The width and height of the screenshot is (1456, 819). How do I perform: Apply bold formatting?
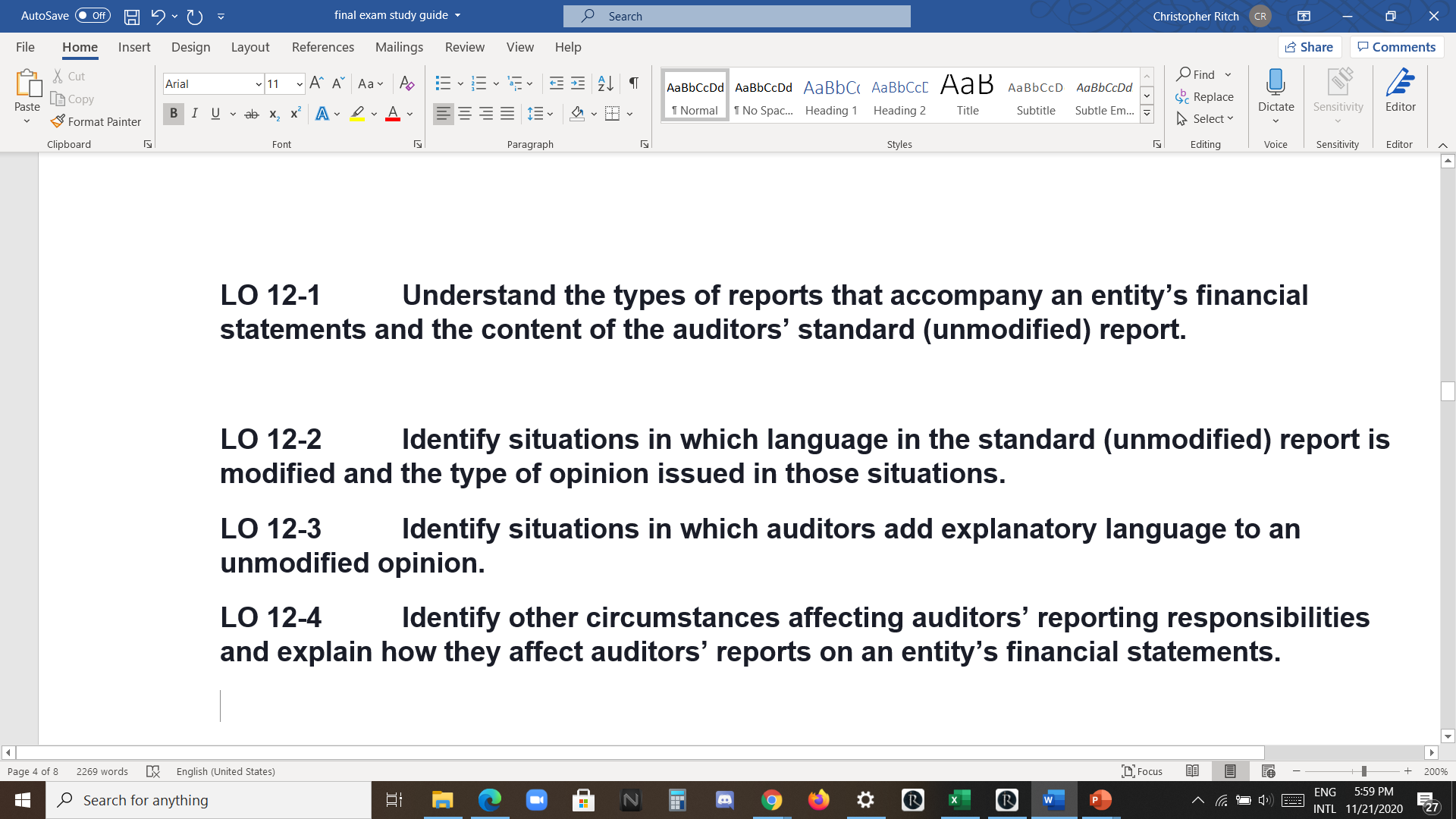(174, 113)
